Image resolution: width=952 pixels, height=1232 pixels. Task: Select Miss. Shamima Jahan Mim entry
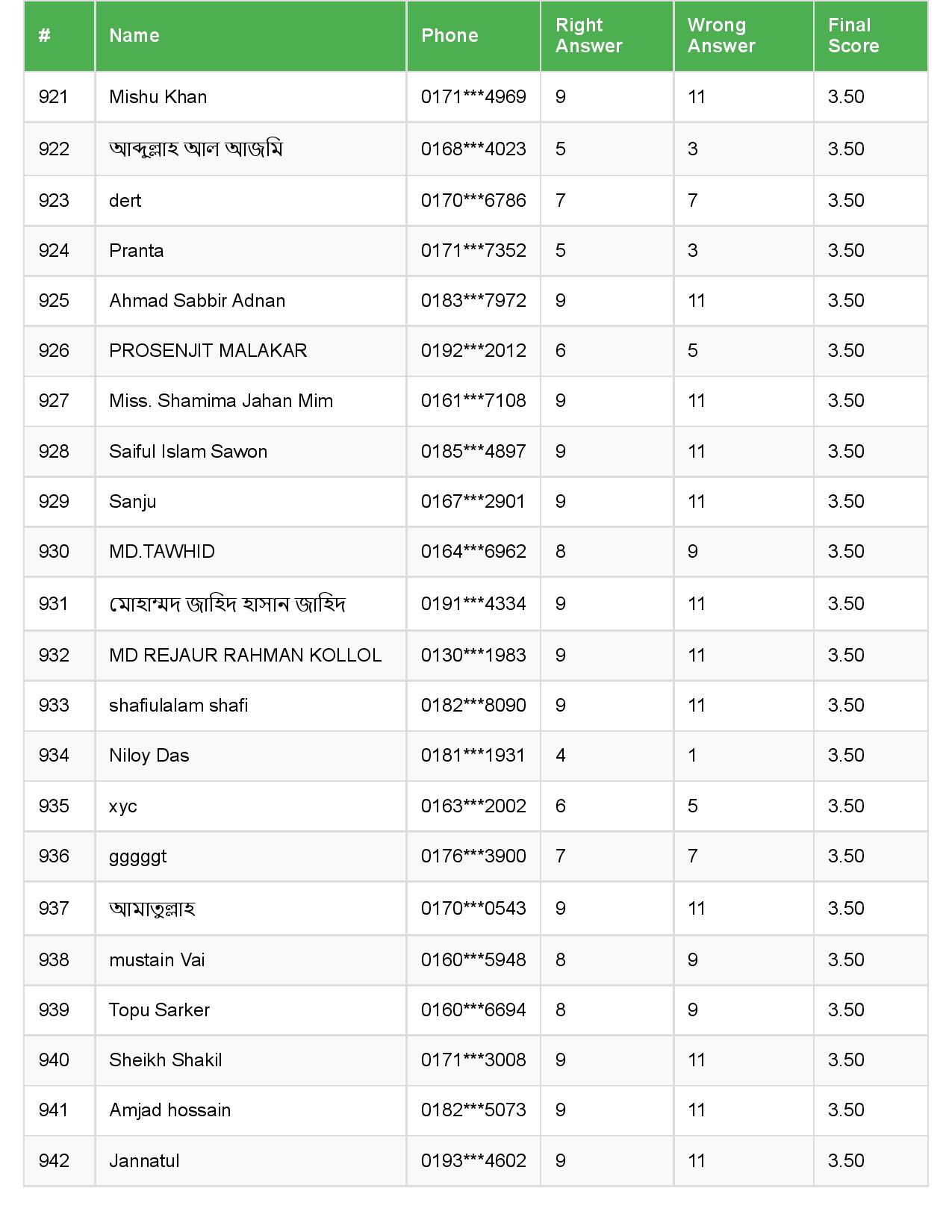click(x=221, y=401)
